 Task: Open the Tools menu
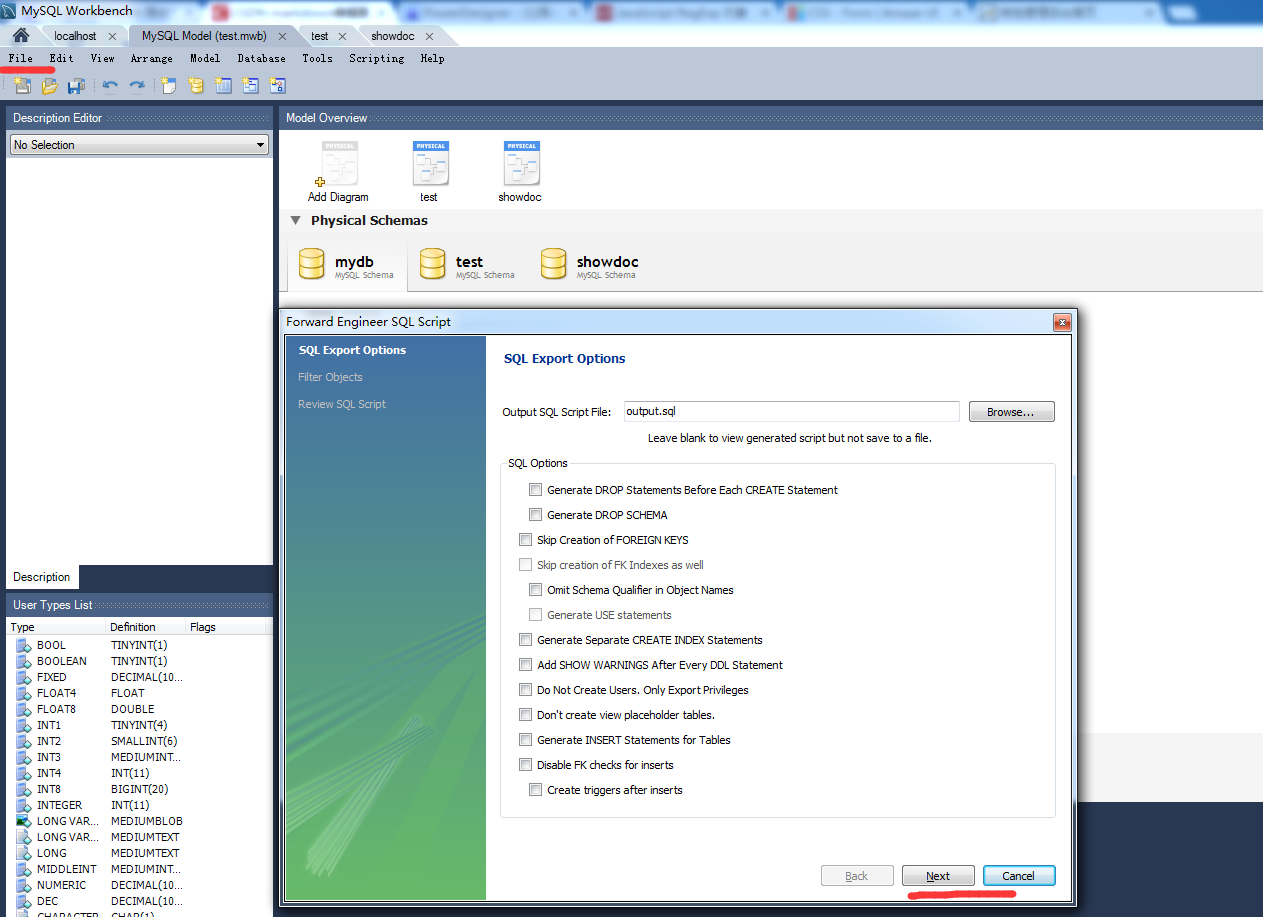(318, 58)
